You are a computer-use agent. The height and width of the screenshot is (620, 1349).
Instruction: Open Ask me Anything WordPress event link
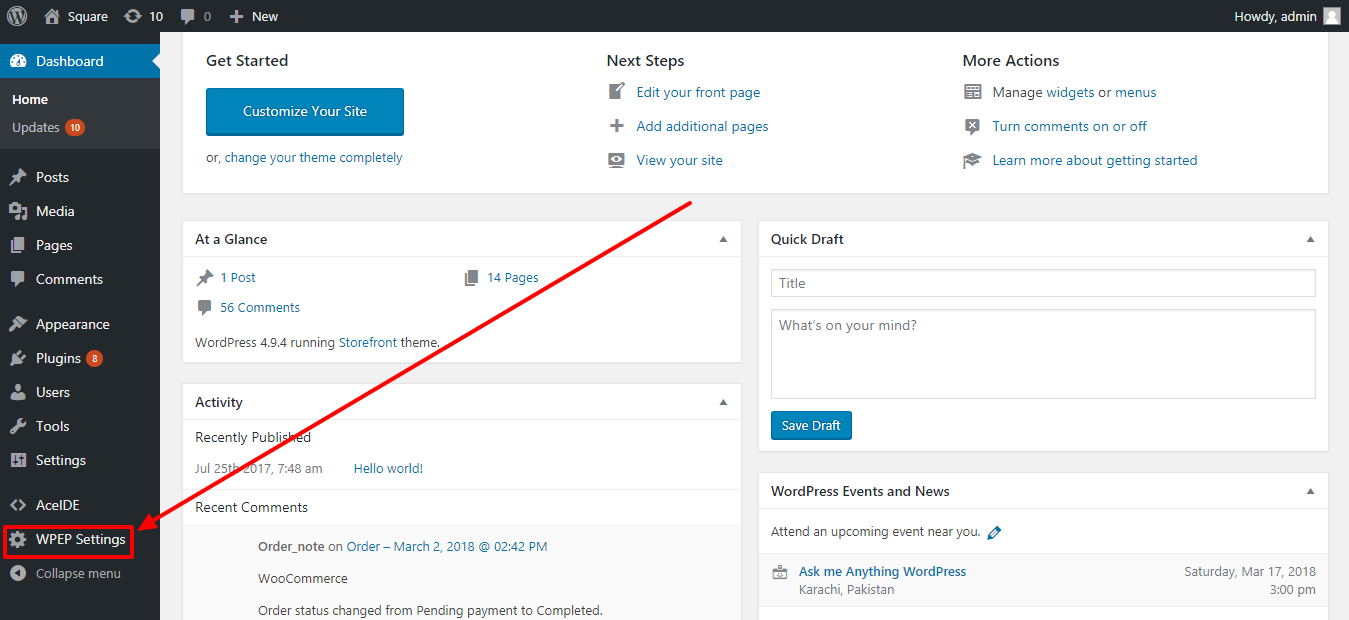click(882, 571)
